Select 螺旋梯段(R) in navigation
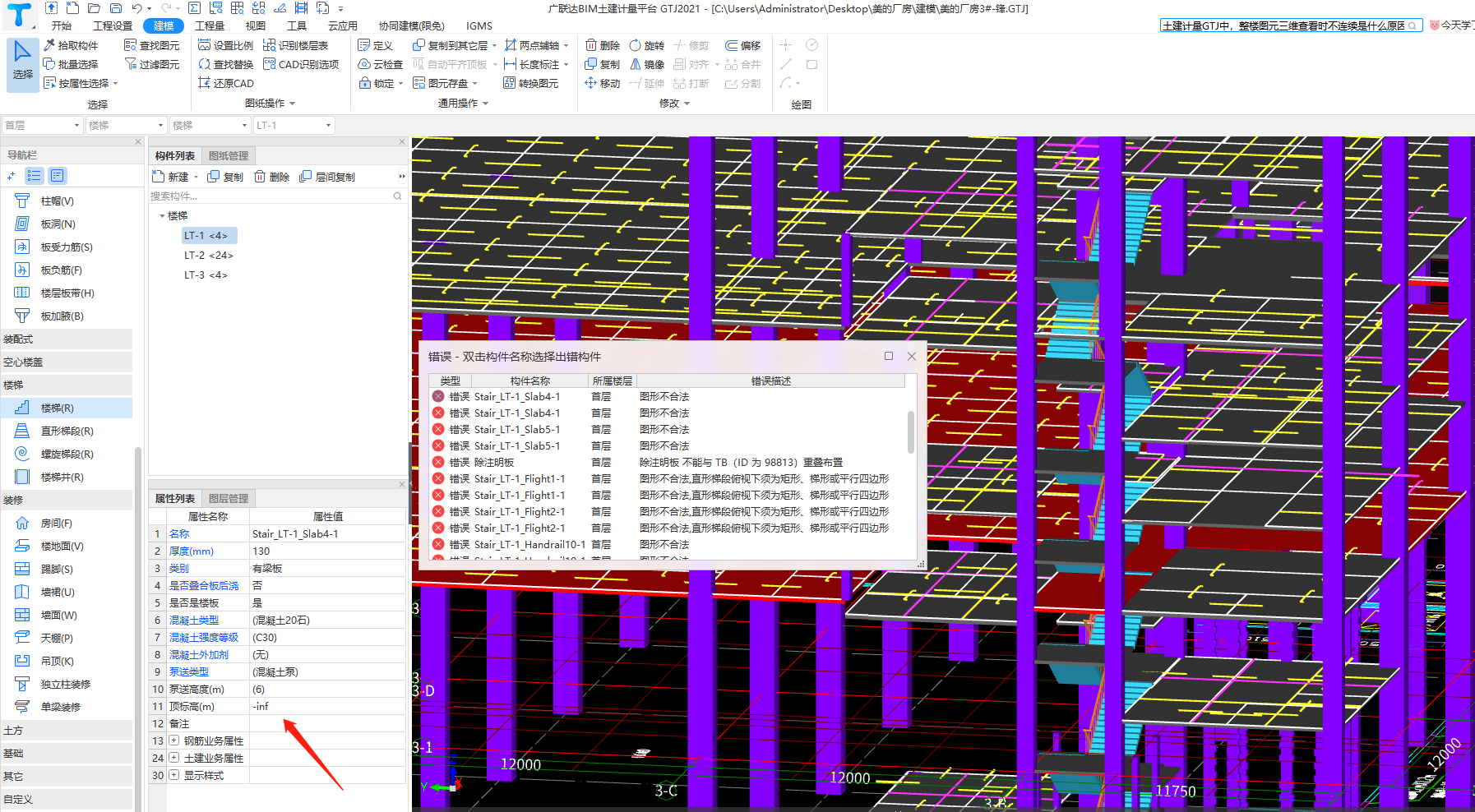 click(67, 454)
